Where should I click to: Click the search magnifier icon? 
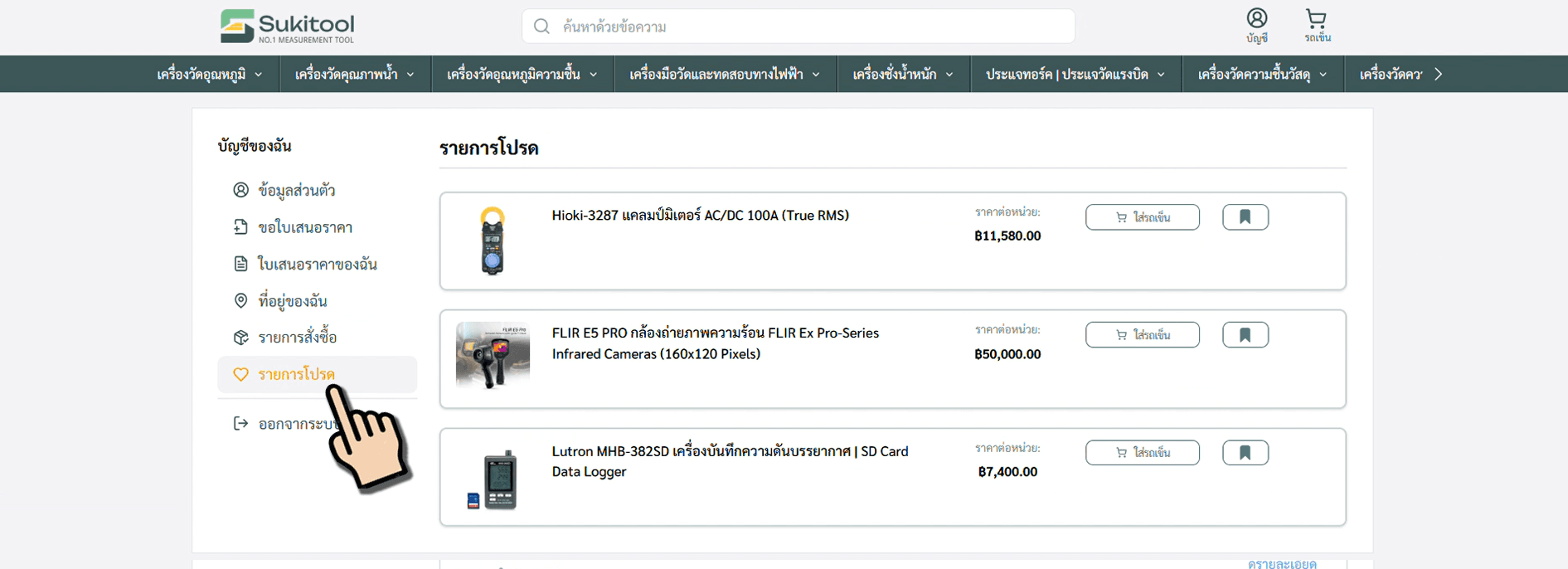click(x=541, y=27)
